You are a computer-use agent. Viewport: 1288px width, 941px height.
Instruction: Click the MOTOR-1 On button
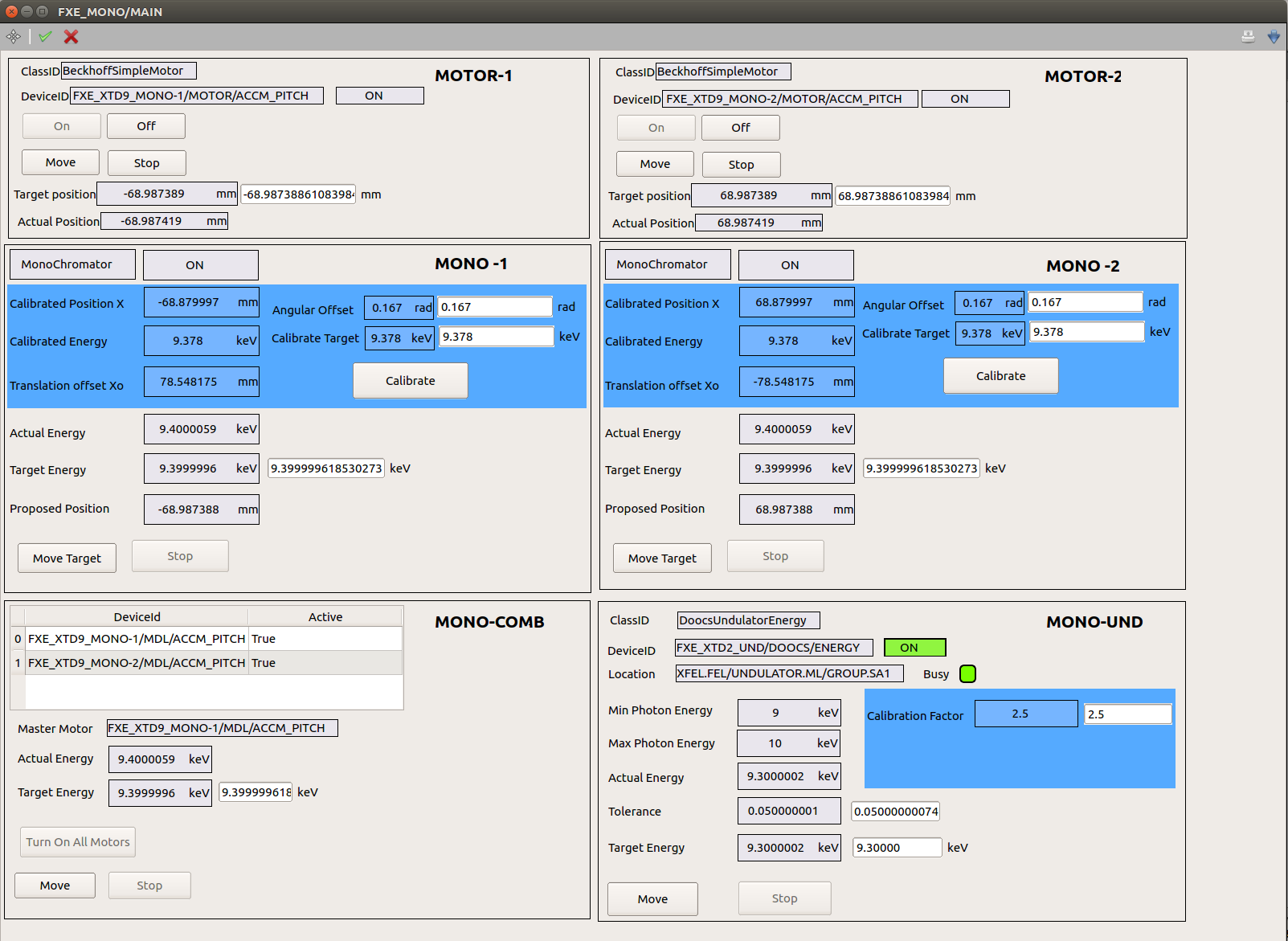click(62, 126)
